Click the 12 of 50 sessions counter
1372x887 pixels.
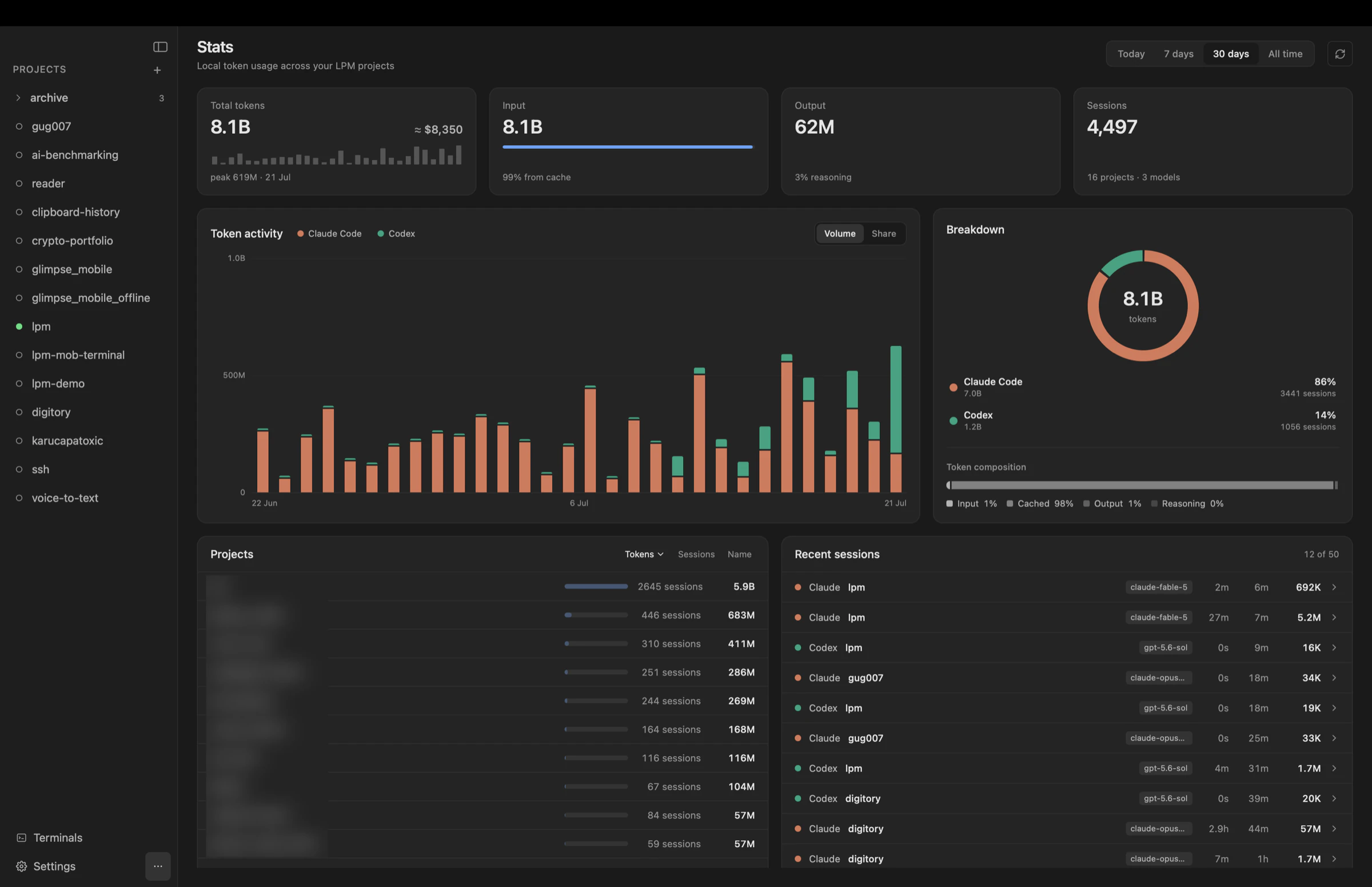(x=1321, y=554)
